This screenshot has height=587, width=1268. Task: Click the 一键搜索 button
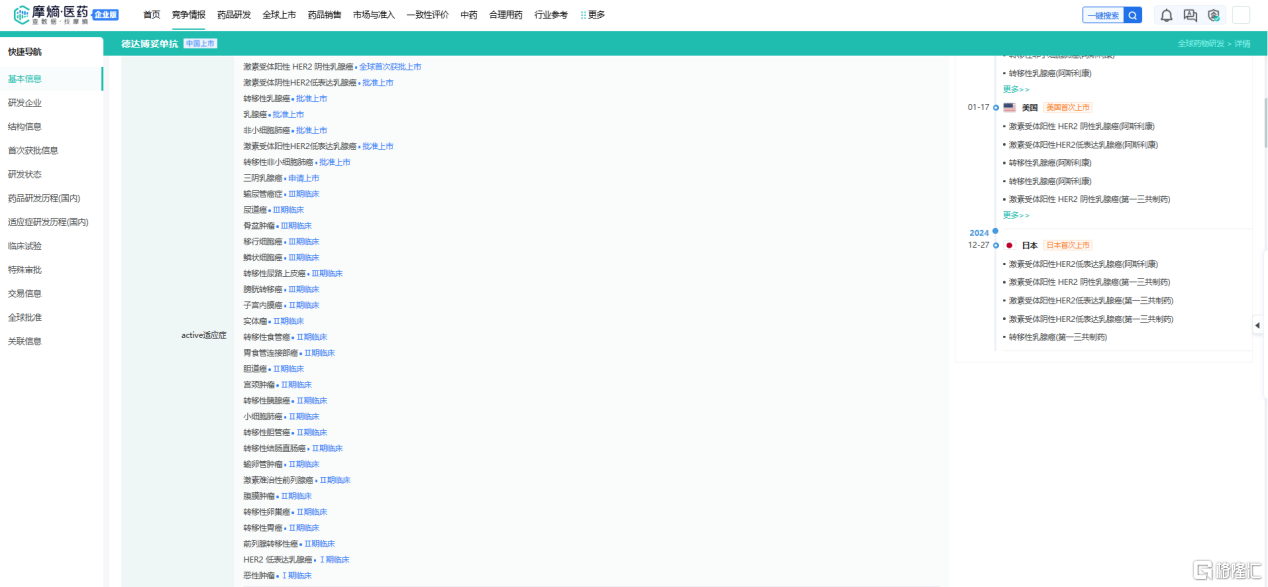tap(1103, 15)
